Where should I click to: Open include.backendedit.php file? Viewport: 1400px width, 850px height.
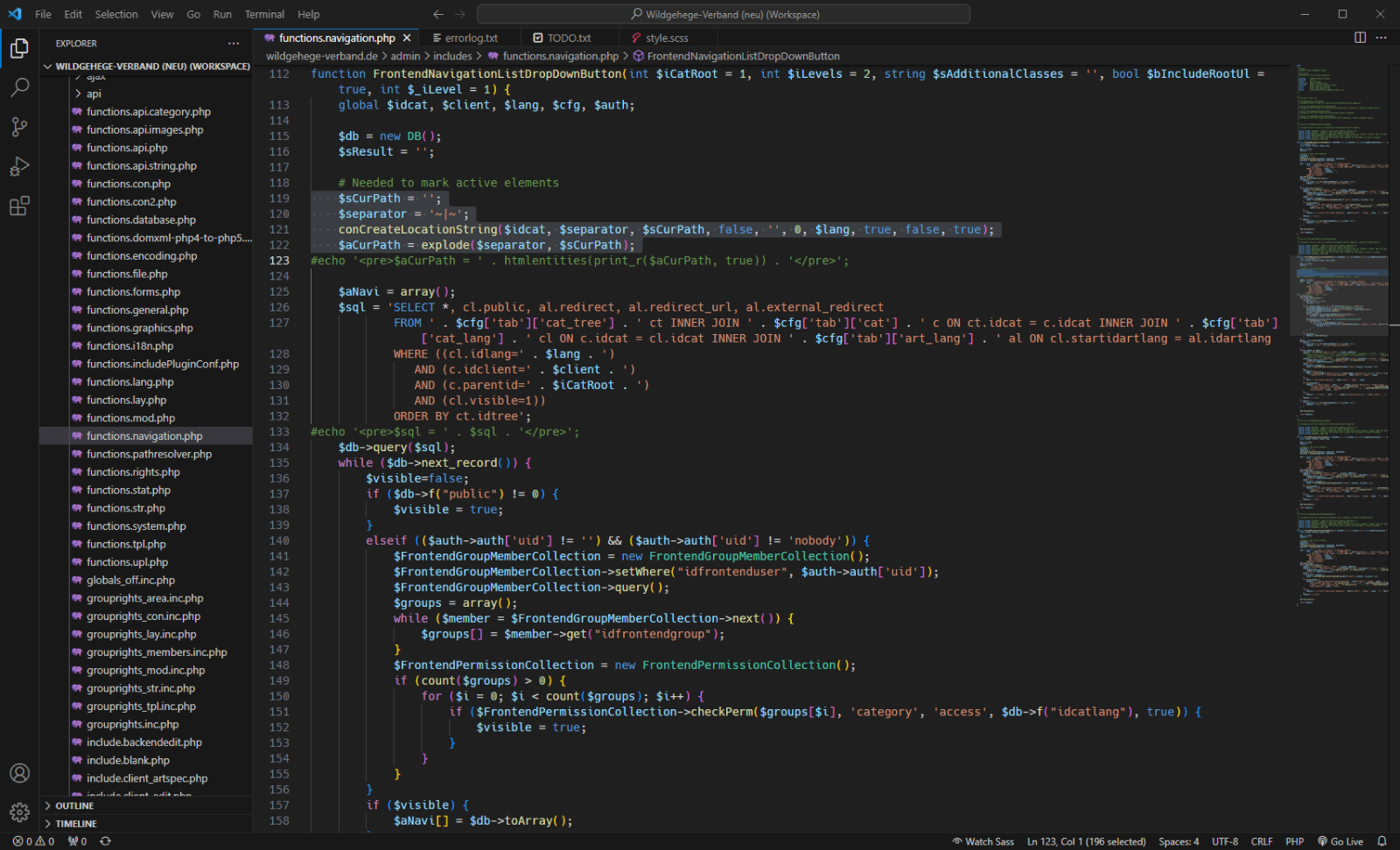(143, 742)
